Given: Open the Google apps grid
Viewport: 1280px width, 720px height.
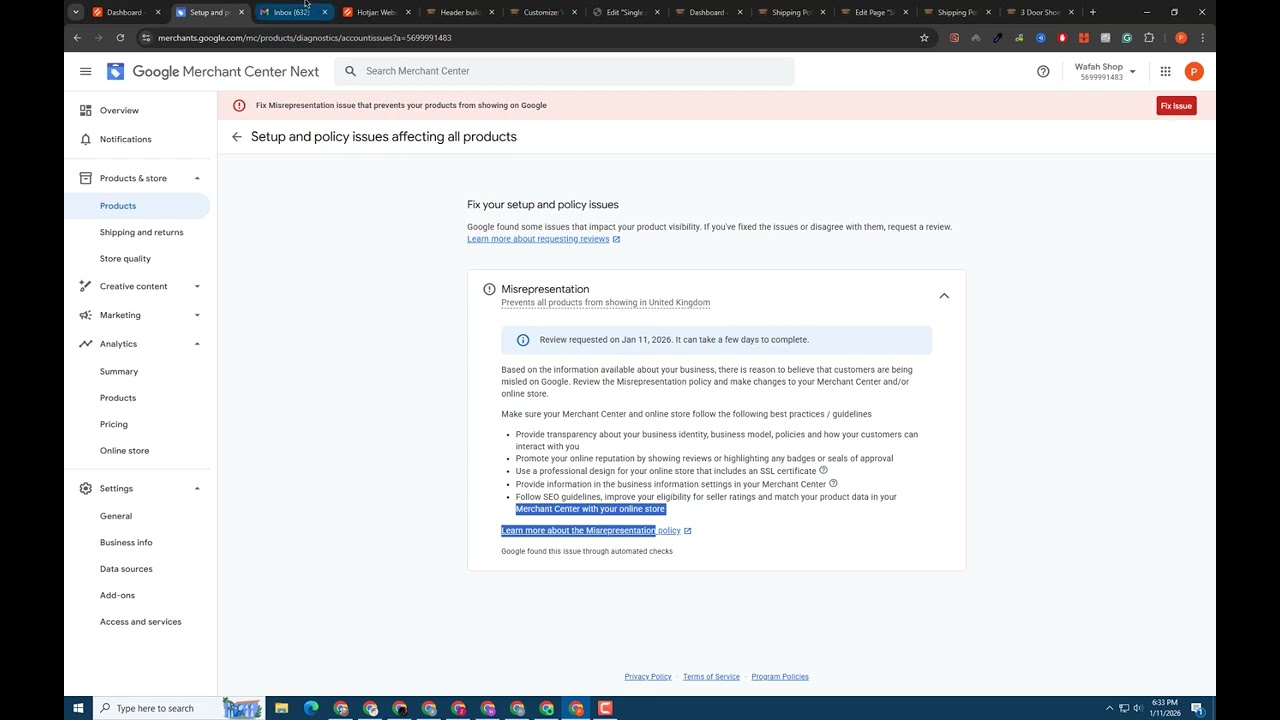Looking at the screenshot, I should [x=1165, y=71].
